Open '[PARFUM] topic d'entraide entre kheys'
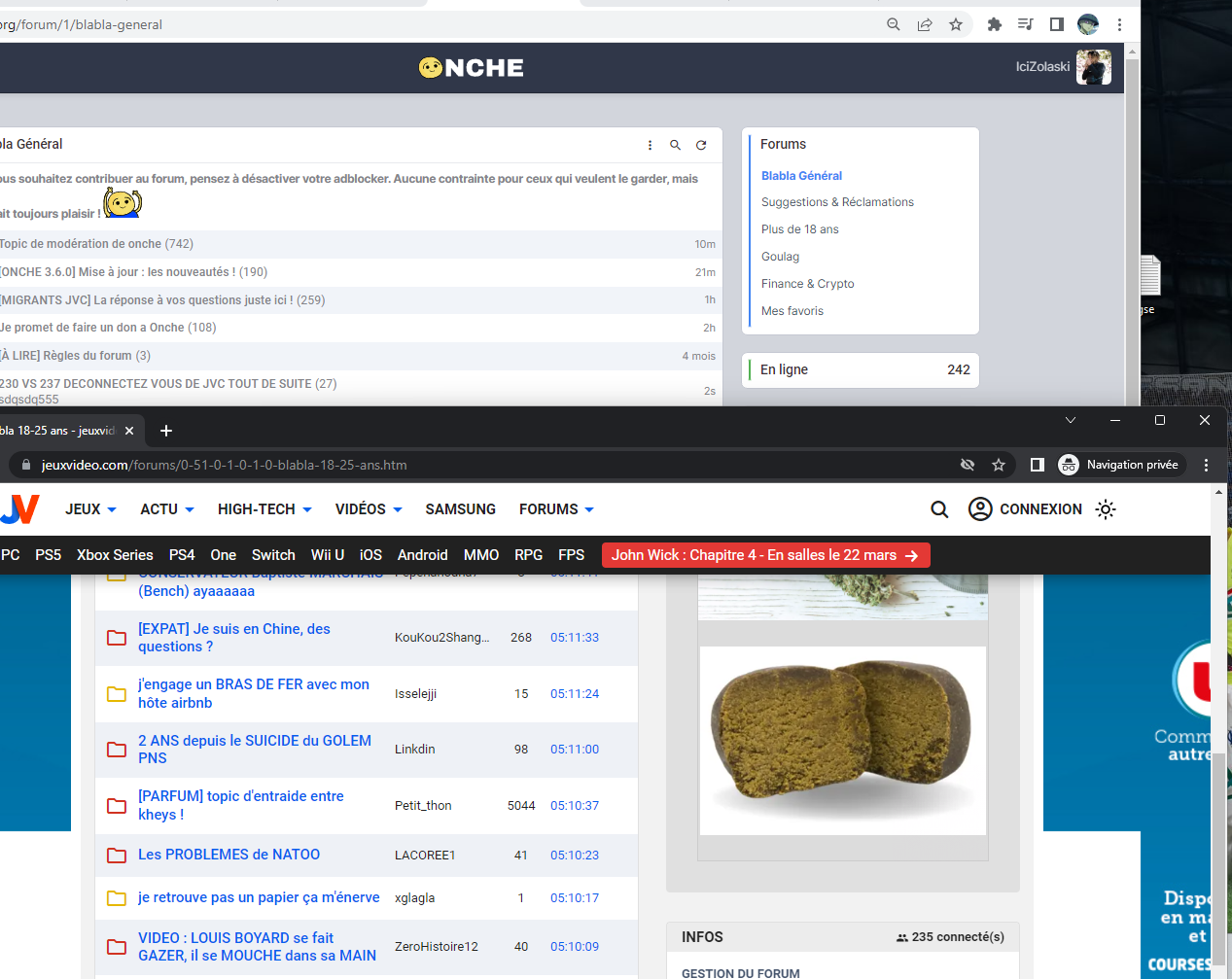Image resolution: width=1232 pixels, height=979 pixels. pos(241,805)
